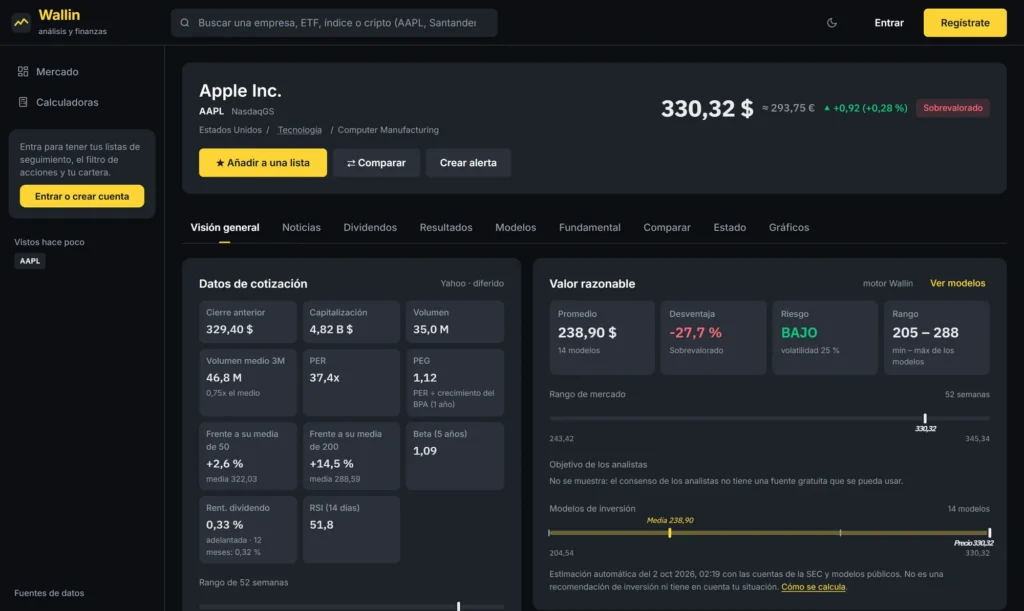
Task: Go to the Fundamental tab
Action: point(589,227)
